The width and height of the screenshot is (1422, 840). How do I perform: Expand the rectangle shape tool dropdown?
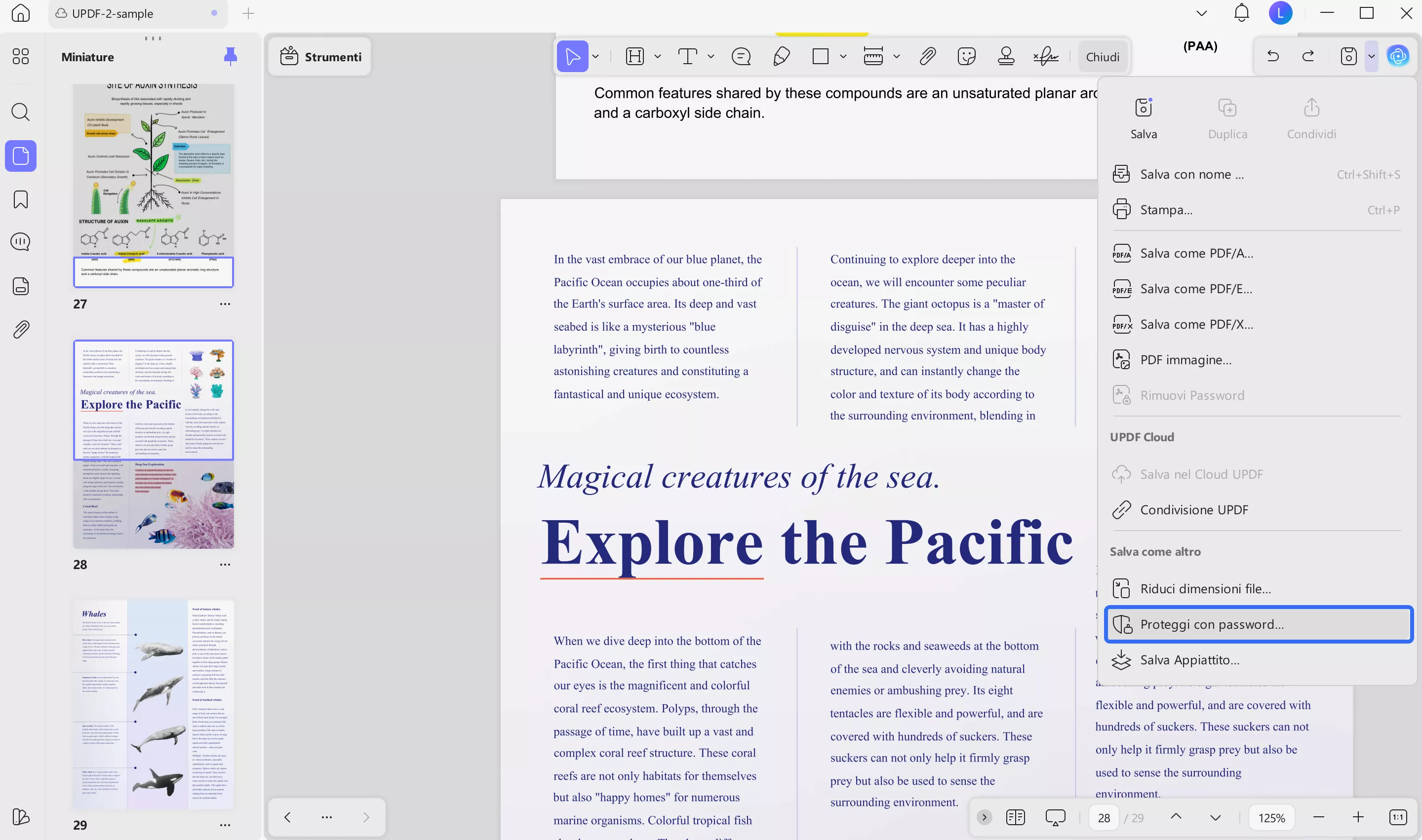843,57
